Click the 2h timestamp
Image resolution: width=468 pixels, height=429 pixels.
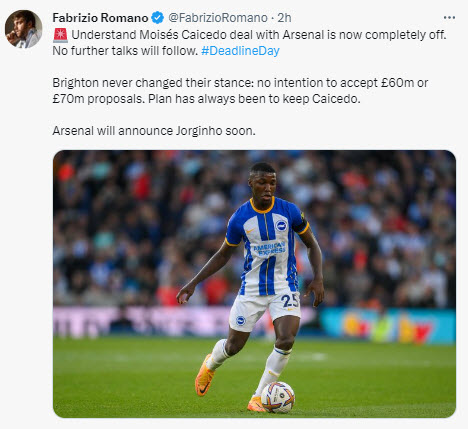coord(284,18)
